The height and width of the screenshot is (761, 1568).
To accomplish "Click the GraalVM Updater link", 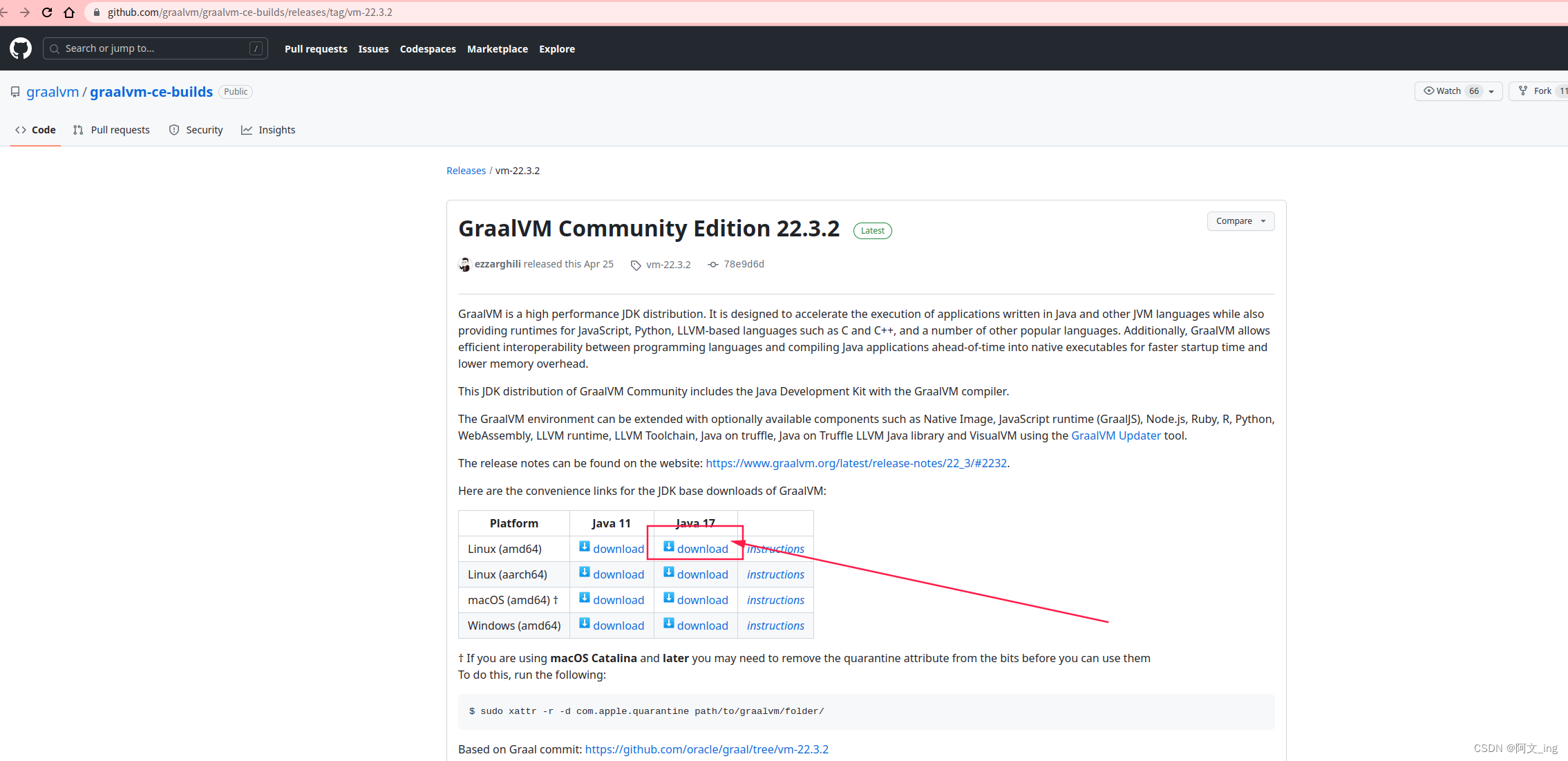I will pyautogui.click(x=1115, y=435).
